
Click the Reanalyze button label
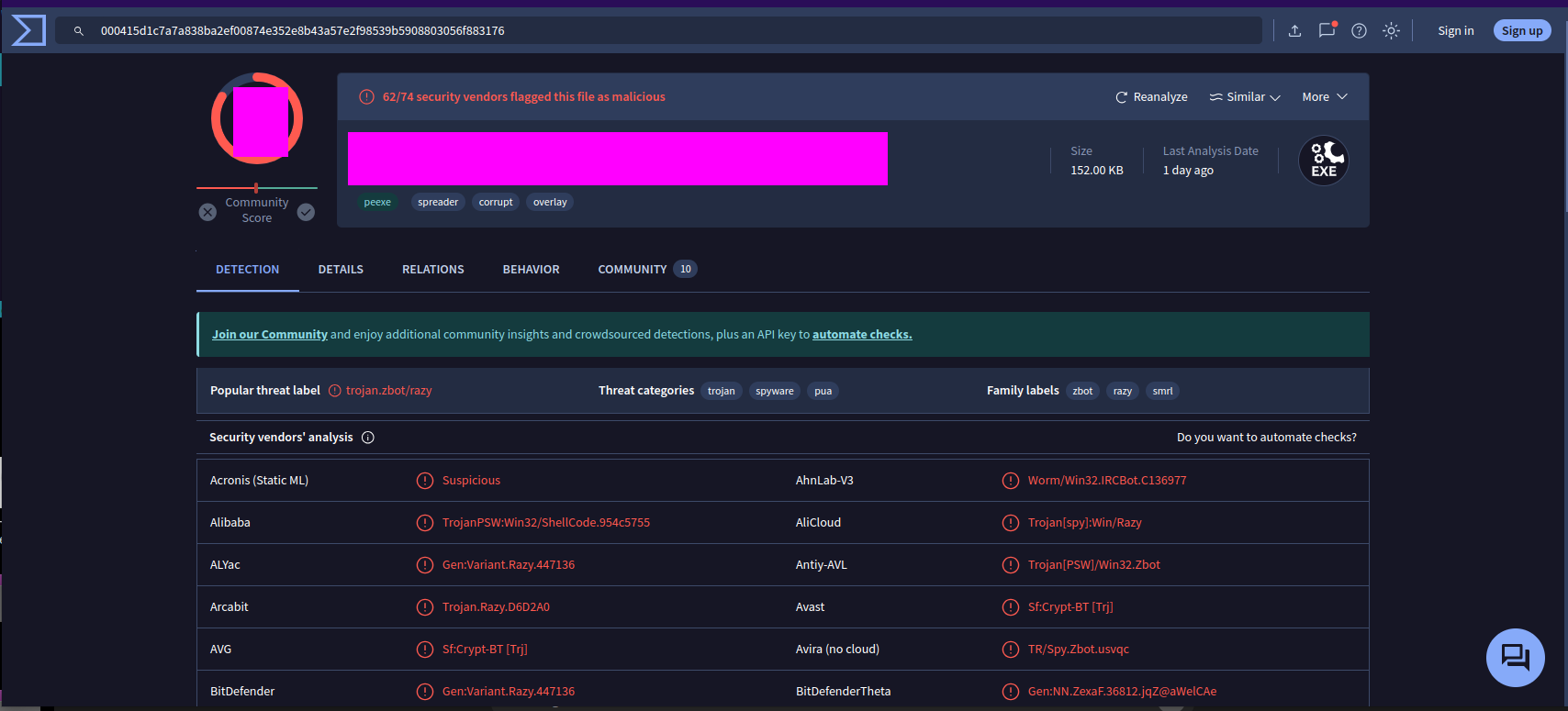(x=1160, y=97)
